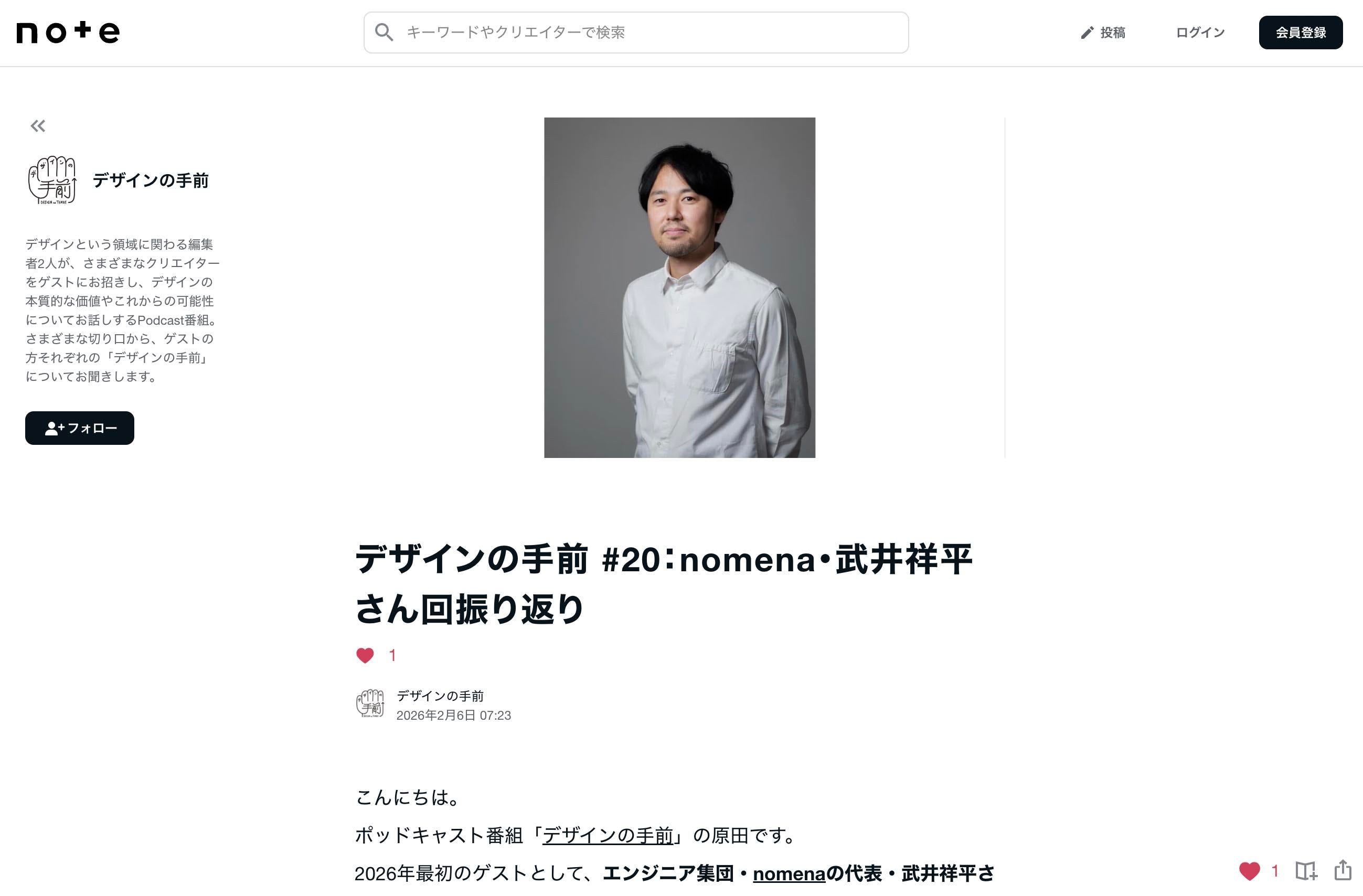Open the share icon at bottom right
The height and width of the screenshot is (896, 1363).
tap(1343, 870)
